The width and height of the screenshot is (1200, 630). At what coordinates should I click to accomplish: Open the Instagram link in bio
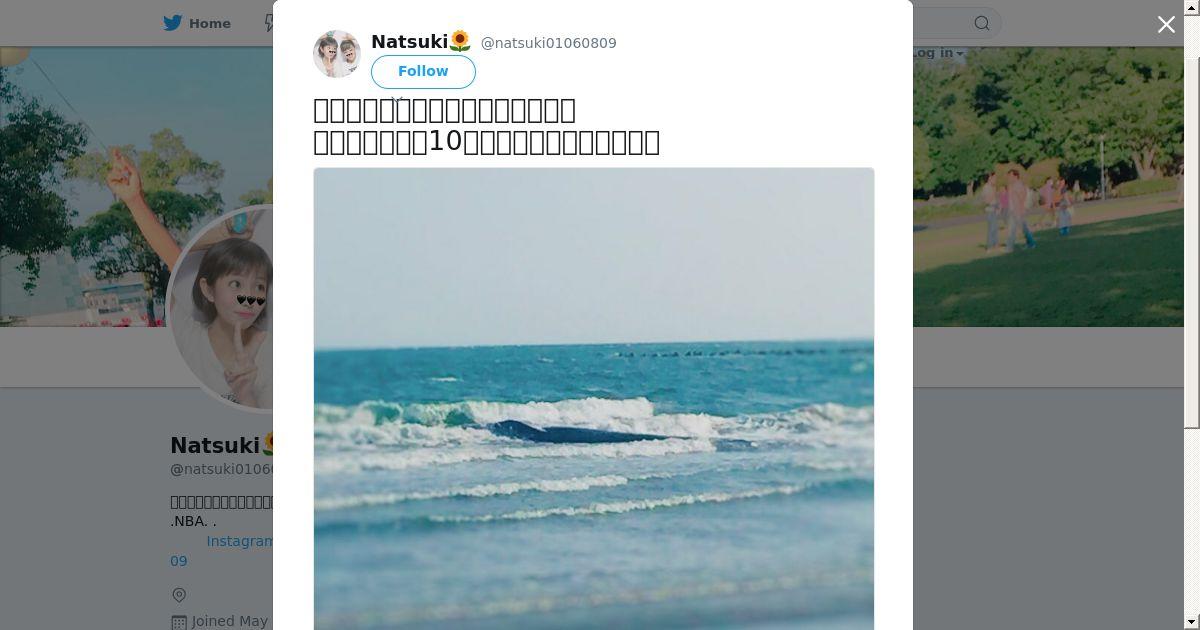click(240, 541)
